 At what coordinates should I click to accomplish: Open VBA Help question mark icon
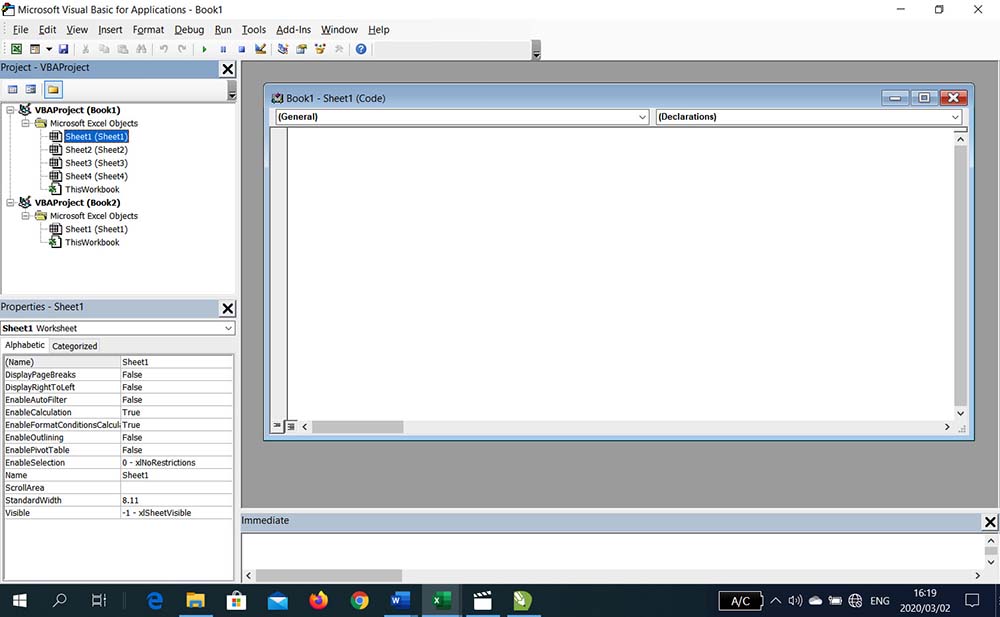361,49
